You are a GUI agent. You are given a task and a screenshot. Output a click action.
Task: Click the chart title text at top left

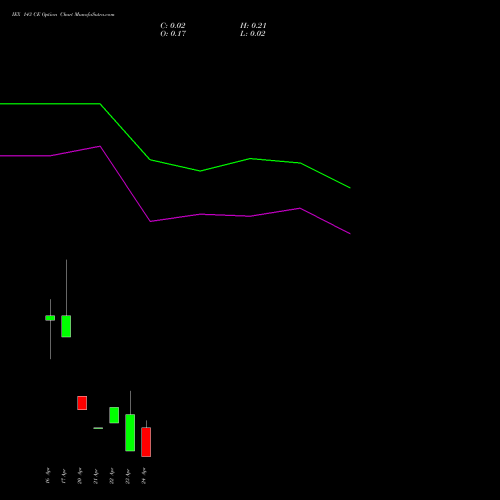63,15
